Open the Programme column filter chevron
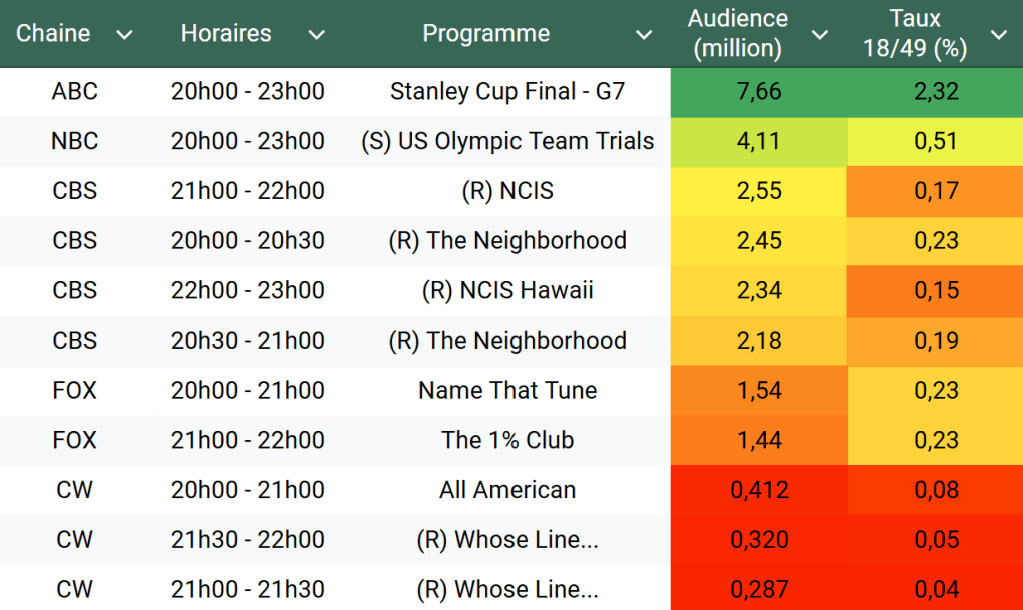The height and width of the screenshot is (610, 1023). [644, 35]
